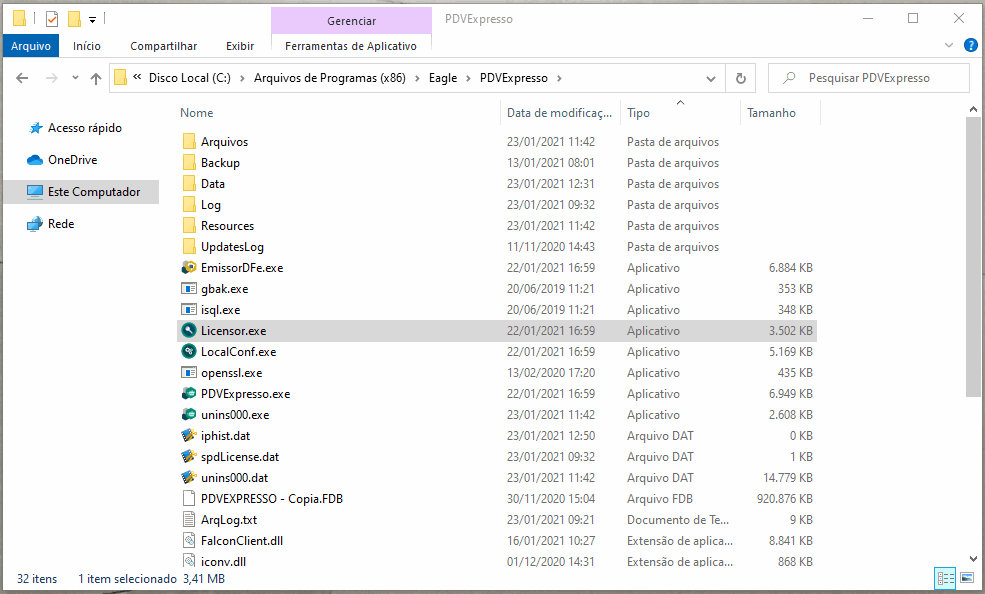Select the iconv.dll file name
The height and width of the screenshot is (594, 985).
tap(223, 561)
